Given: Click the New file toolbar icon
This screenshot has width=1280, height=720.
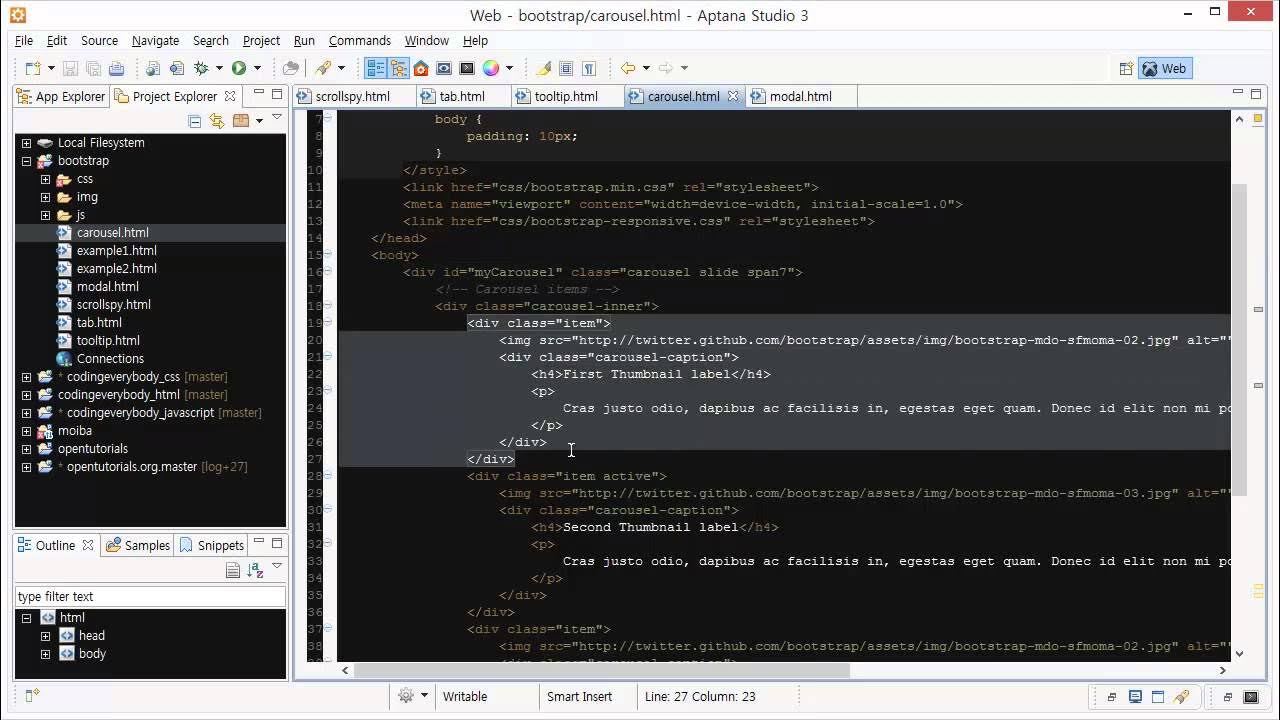Looking at the screenshot, I should pos(33,68).
